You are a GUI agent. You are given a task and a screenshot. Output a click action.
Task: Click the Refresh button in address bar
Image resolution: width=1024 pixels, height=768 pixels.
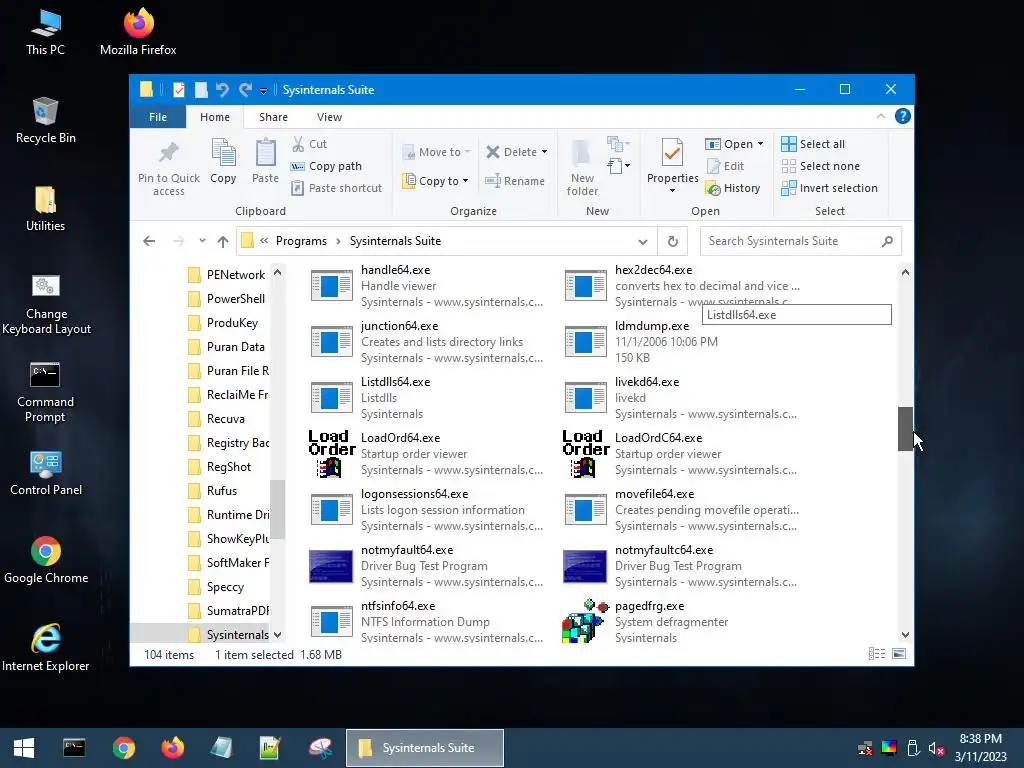click(x=673, y=241)
